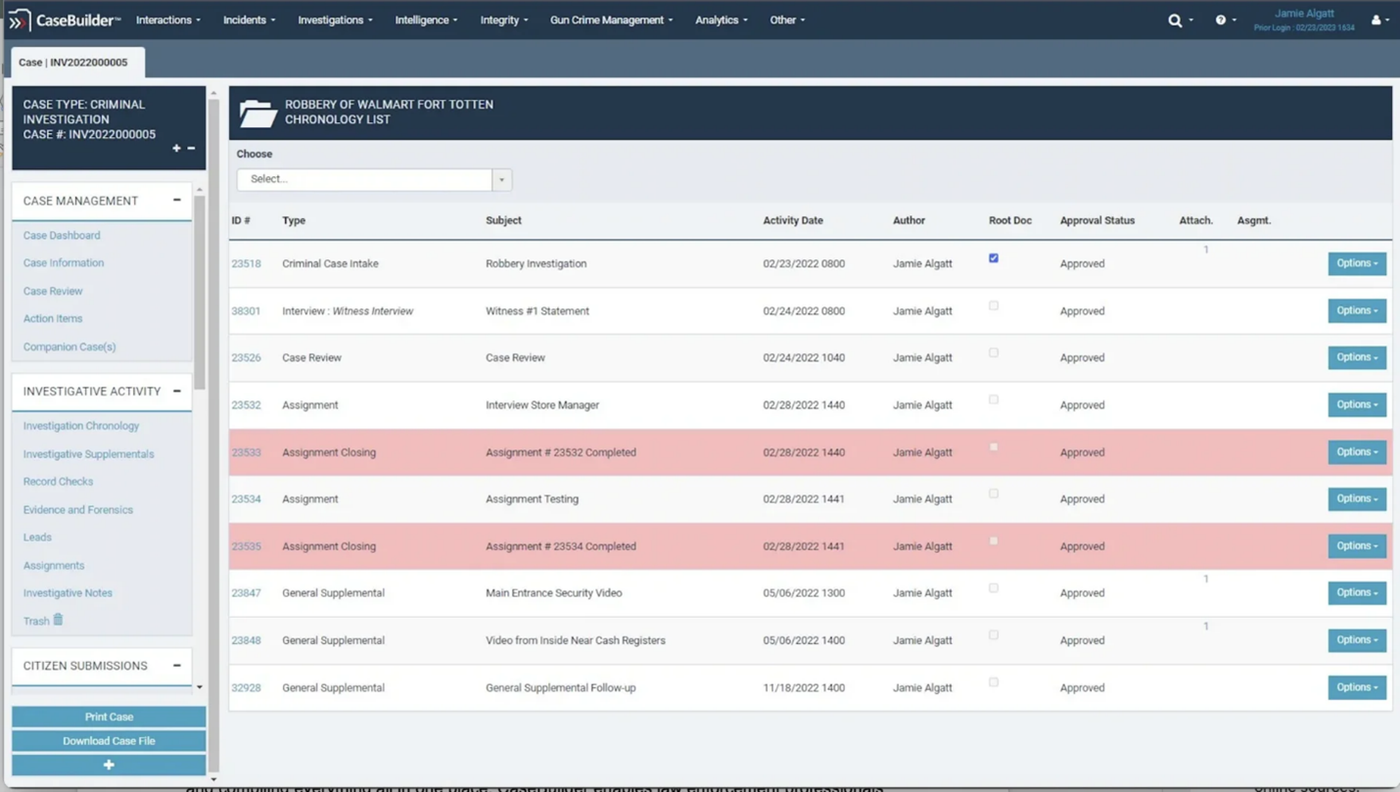Open the Action Items link
This screenshot has width=1400, height=792.
[x=53, y=319]
